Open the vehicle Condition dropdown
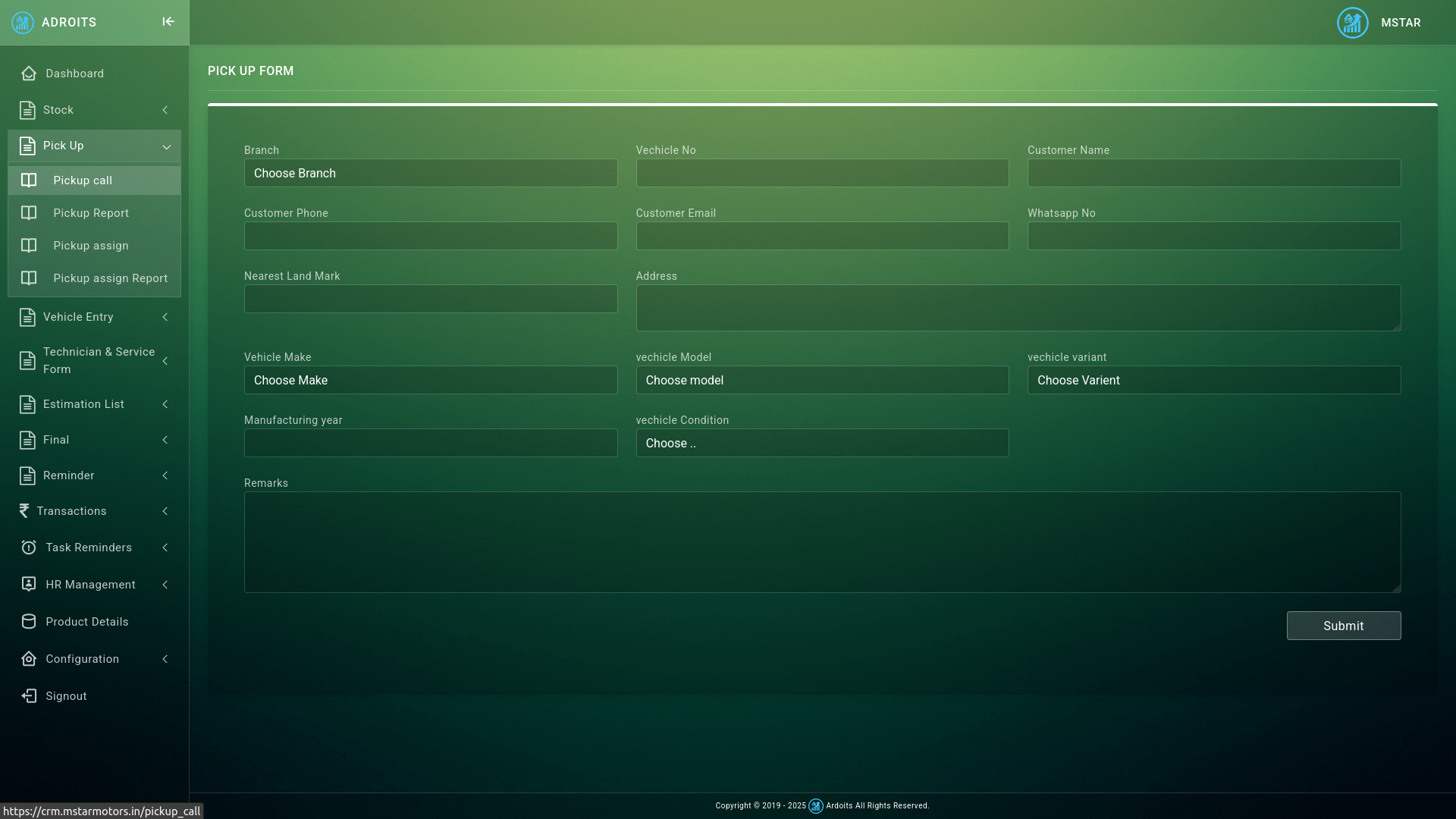 click(822, 444)
